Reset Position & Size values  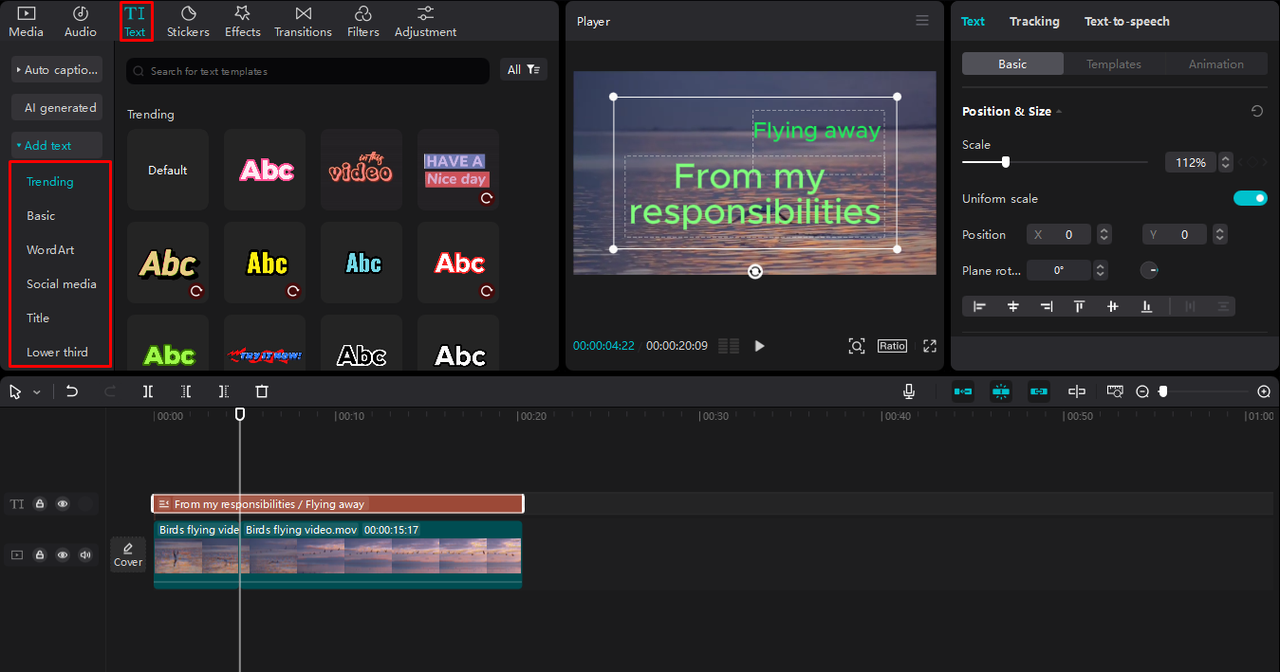pyautogui.click(x=1257, y=111)
